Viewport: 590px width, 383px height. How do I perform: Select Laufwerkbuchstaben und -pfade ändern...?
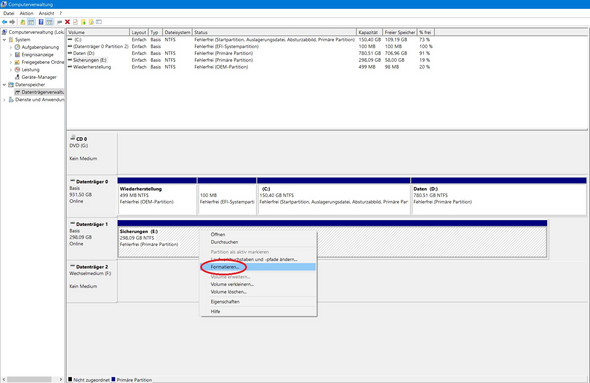[258, 259]
